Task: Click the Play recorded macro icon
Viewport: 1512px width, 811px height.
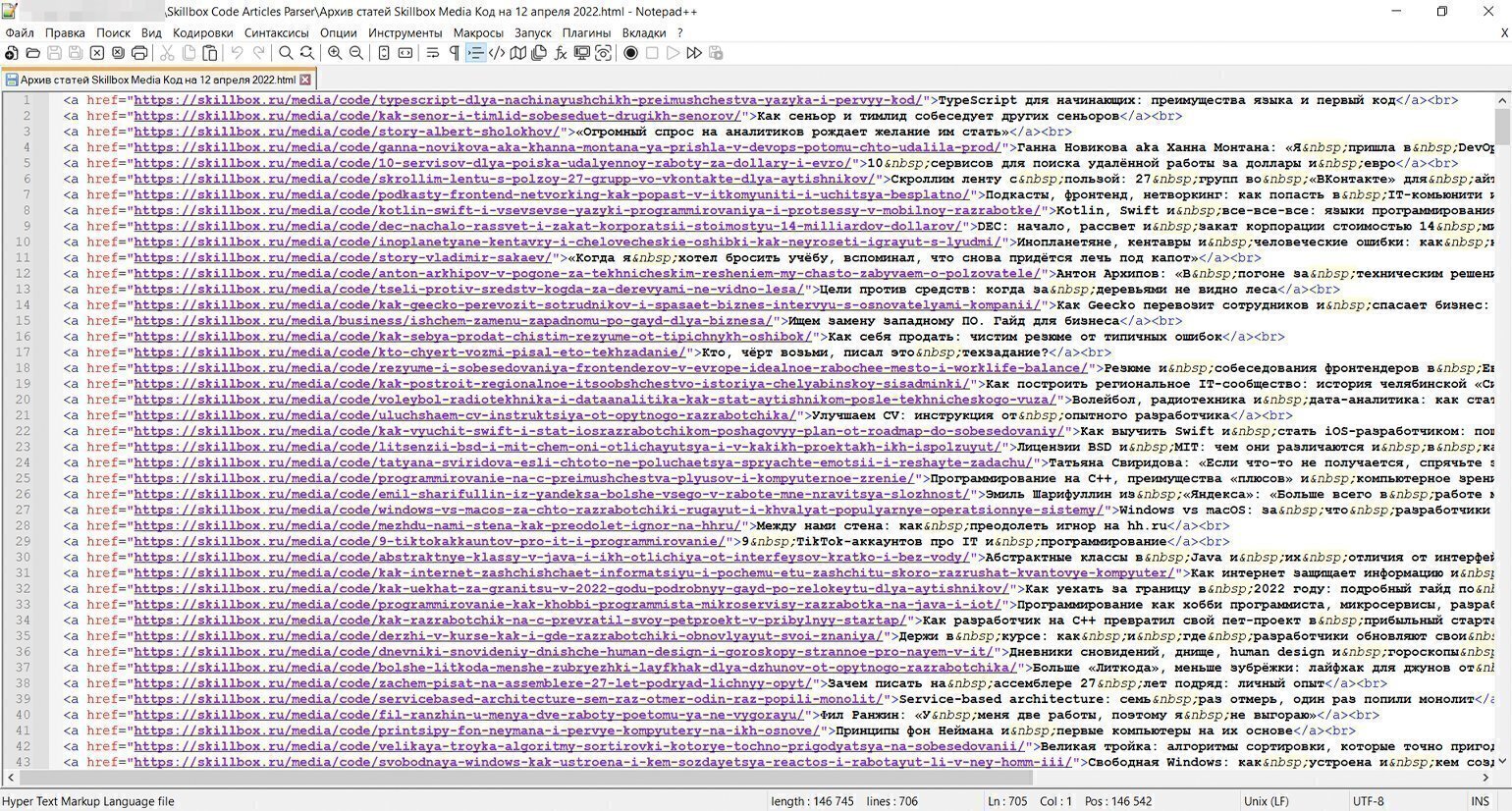Action: (x=674, y=53)
